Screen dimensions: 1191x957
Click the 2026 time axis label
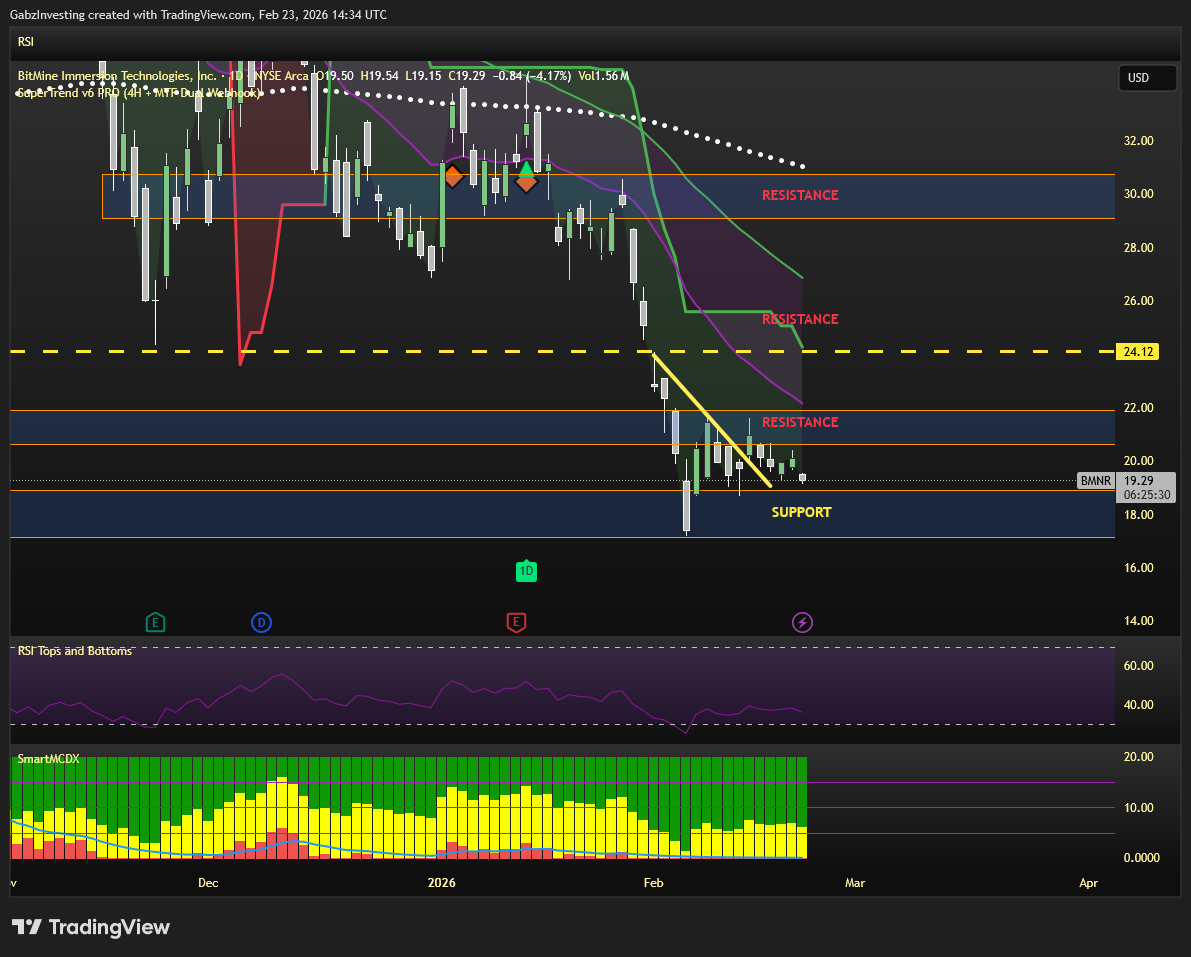click(442, 883)
